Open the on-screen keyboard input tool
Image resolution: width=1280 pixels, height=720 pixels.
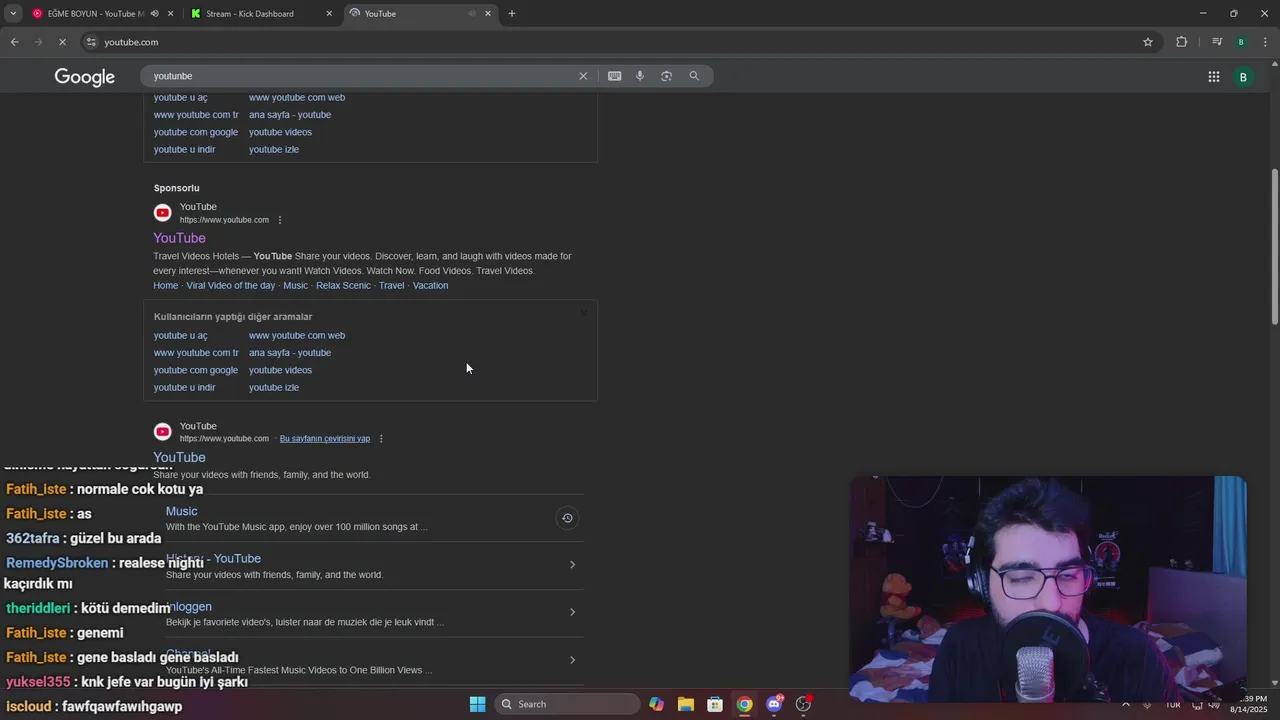click(614, 76)
